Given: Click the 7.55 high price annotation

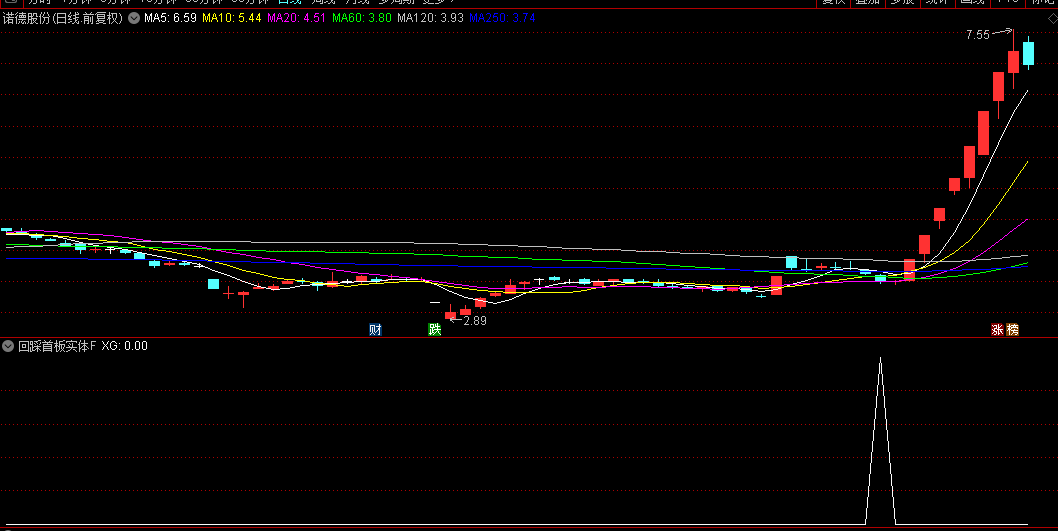Looking at the screenshot, I should [x=978, y=34].
